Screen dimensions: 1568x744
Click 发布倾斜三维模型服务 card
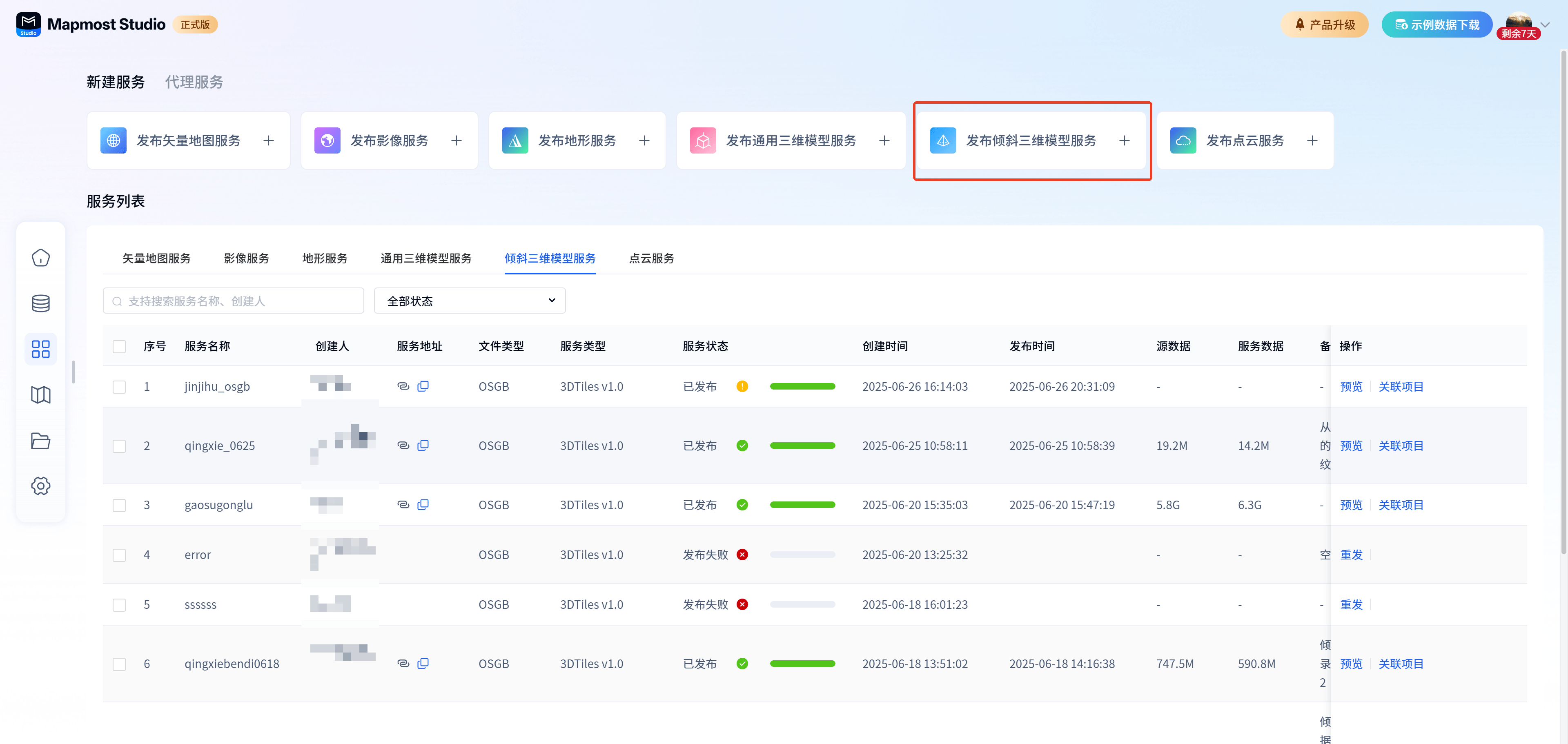coord(1031,140)
